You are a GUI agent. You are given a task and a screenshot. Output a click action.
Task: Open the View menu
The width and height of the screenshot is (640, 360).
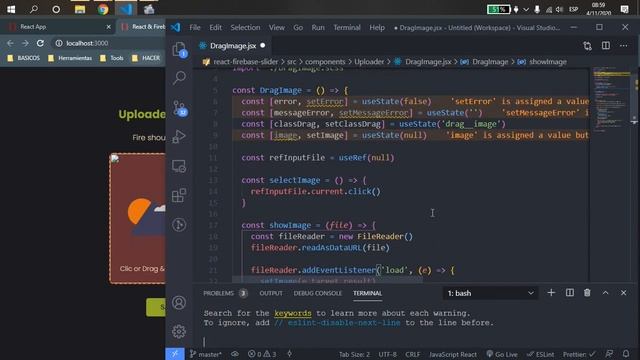[276, 27]
